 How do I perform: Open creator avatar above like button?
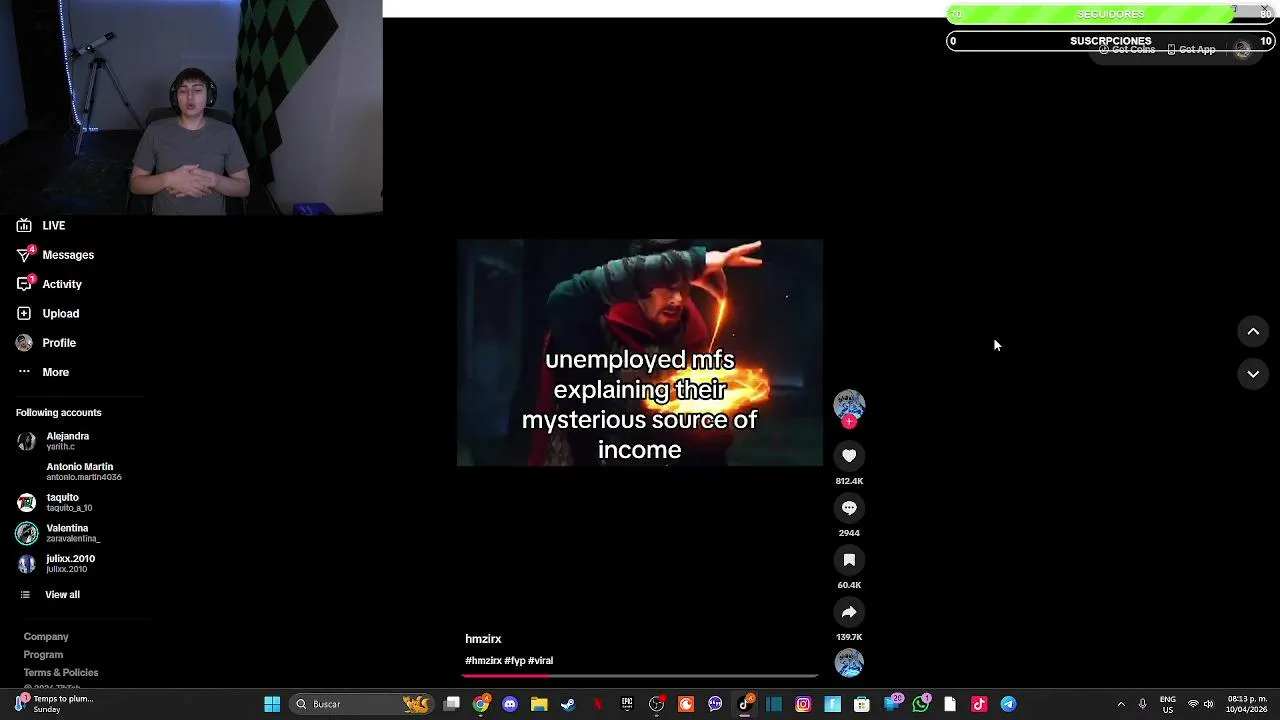click(849, 404)
